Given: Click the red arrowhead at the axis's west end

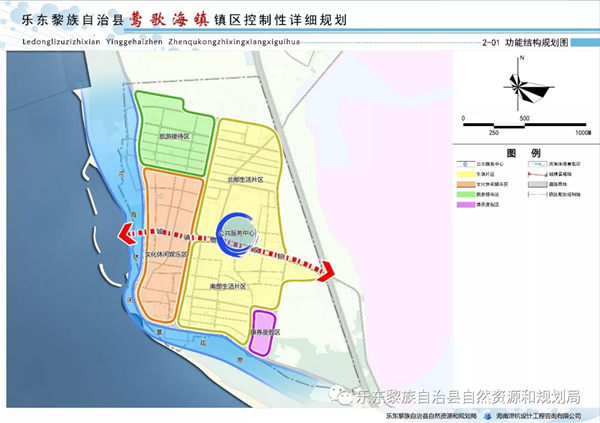Looking at the screenshot, I should pyautogui.click(x=127, y=234).
